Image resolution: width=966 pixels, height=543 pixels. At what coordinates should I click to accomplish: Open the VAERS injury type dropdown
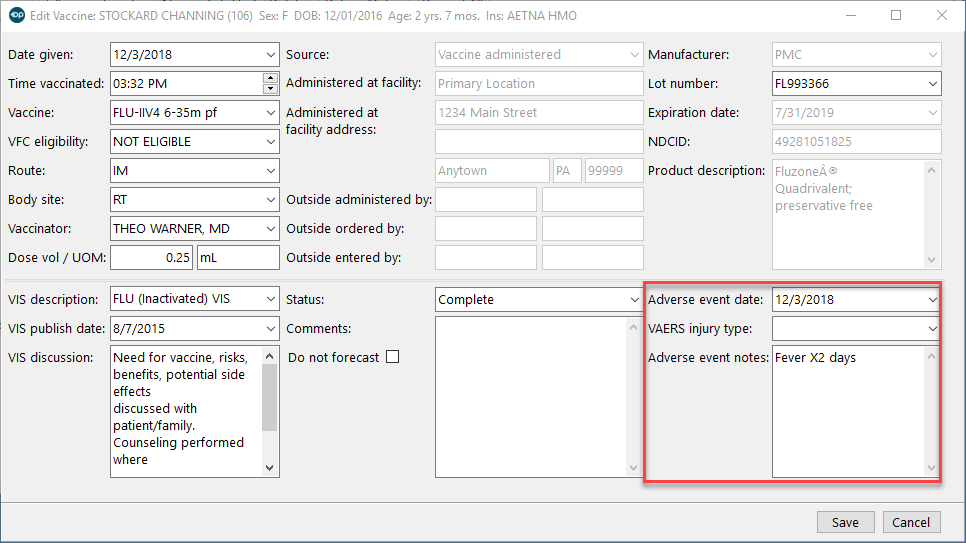coord(933,329)
